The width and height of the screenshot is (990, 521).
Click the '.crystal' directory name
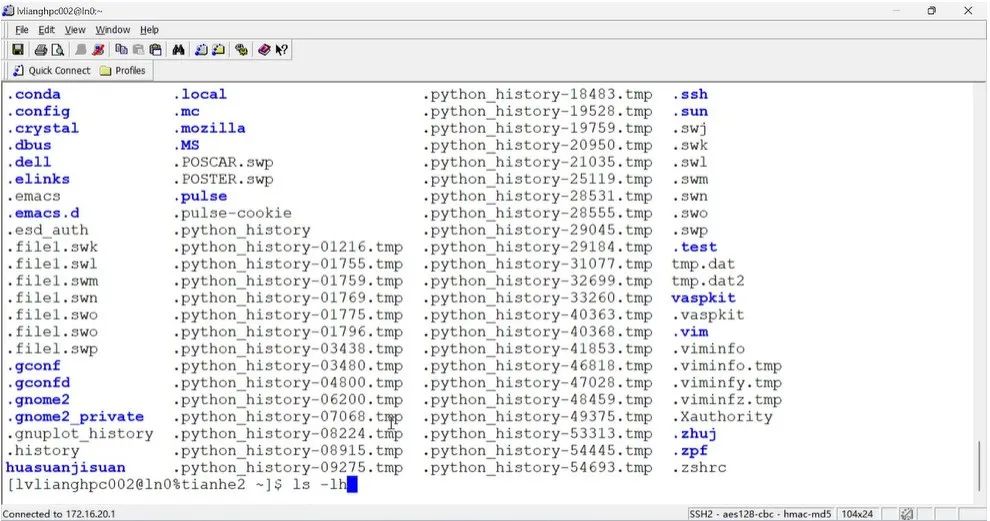[43, 128]
